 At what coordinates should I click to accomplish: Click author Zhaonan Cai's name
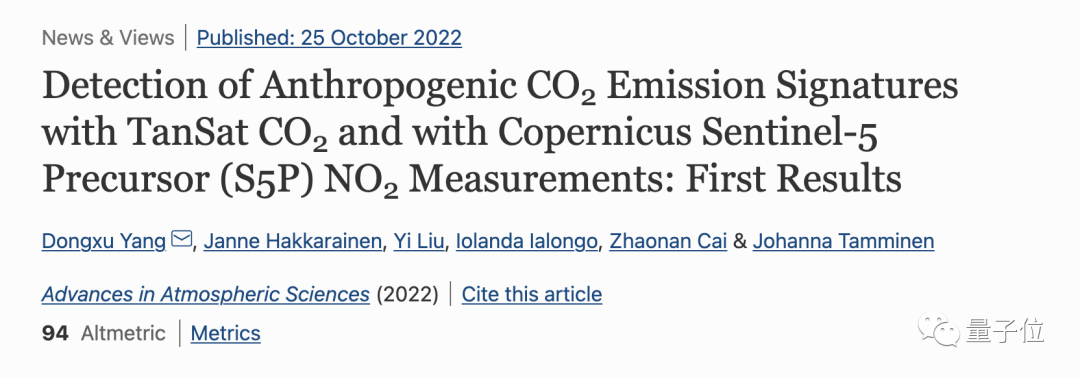[x=668, y=241]
